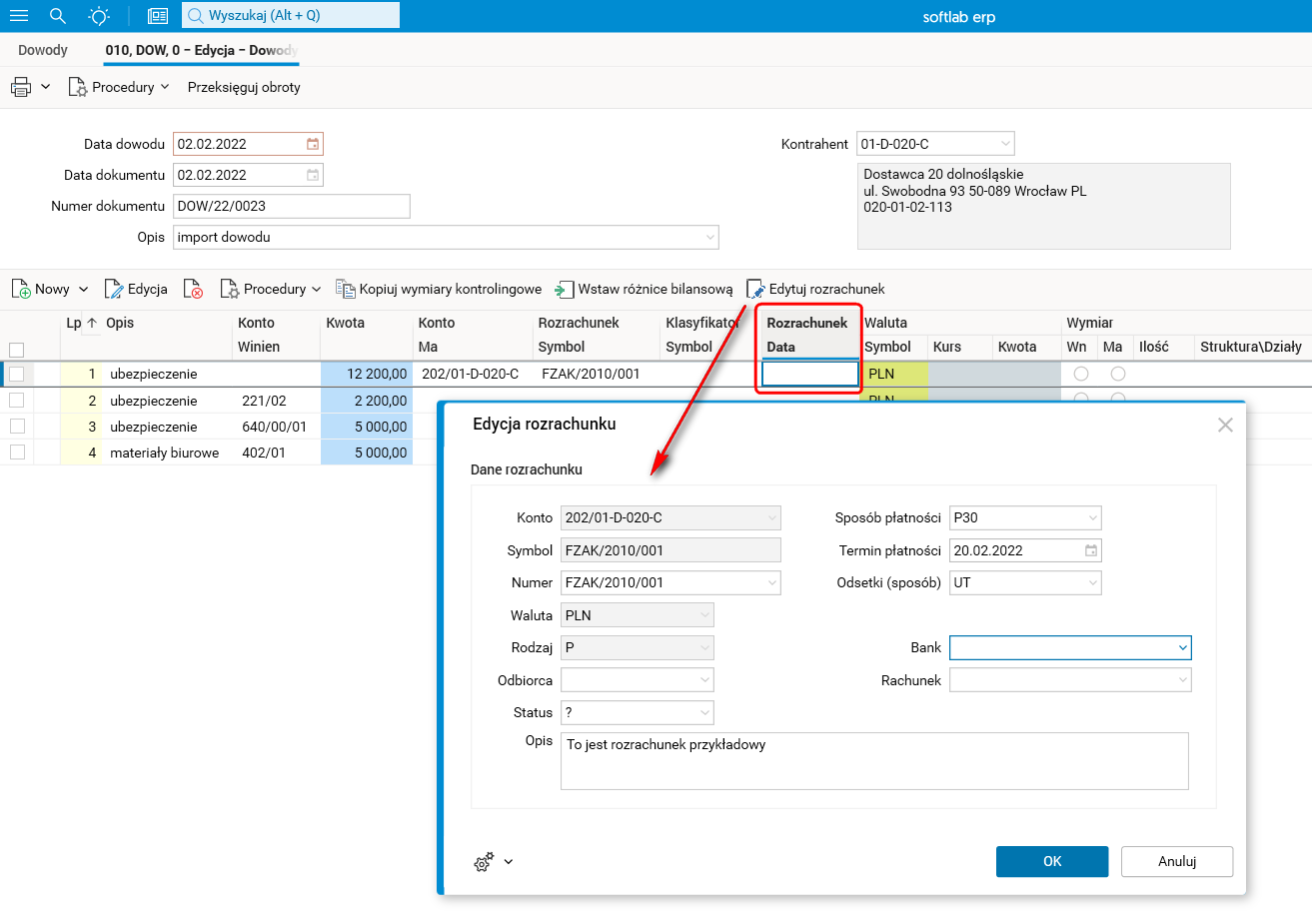
Task: Click the Opis text area in dialog
Action: pyautogui.click(x=874, y=761)
